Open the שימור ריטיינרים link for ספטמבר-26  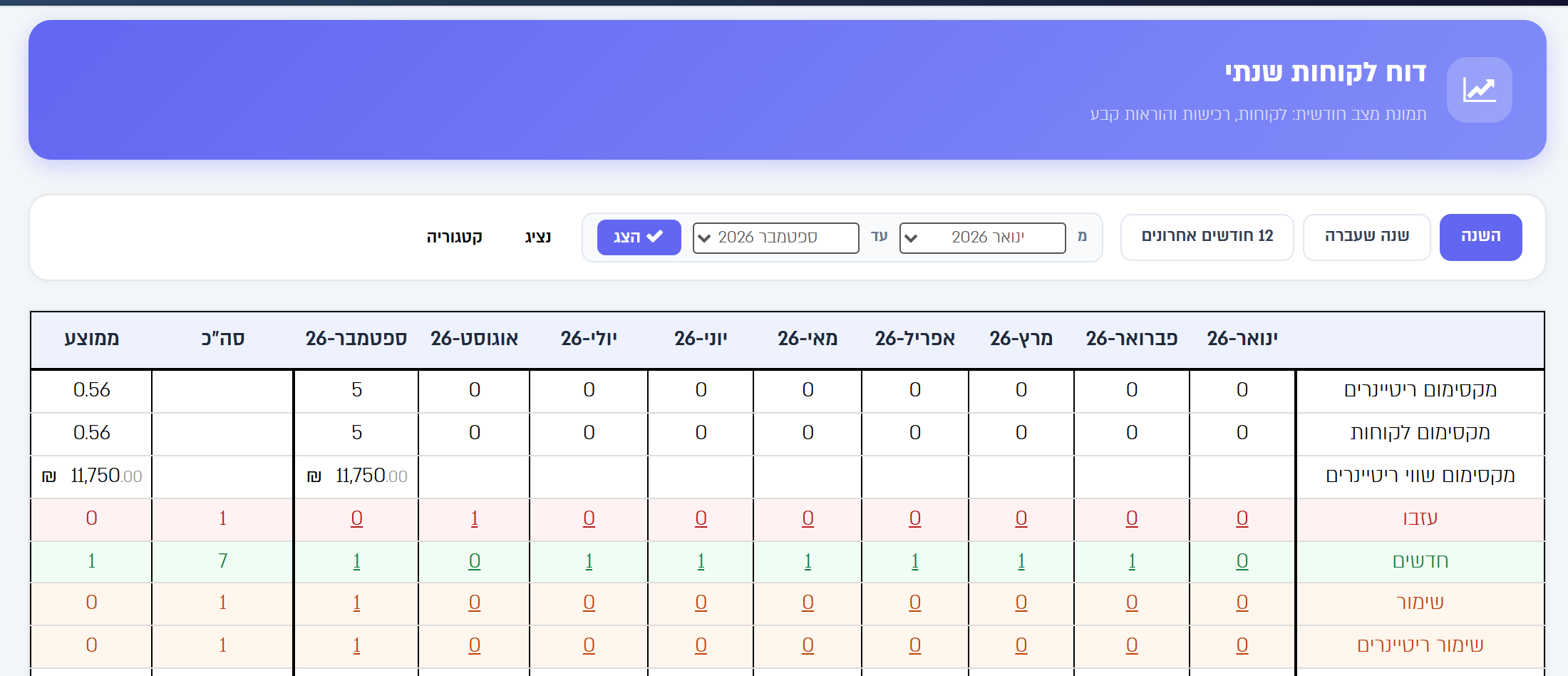tap(356, 645)
